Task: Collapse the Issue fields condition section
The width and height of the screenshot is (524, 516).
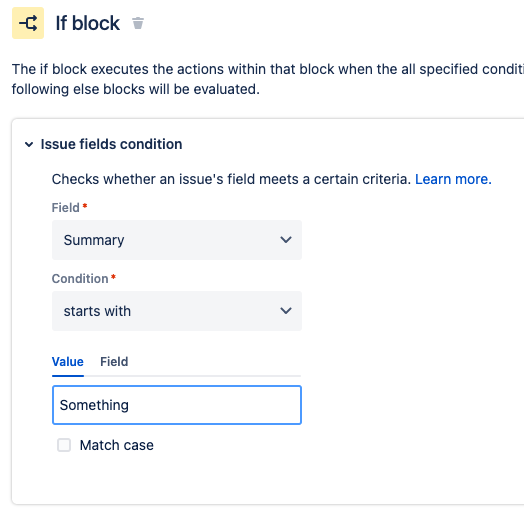Action: tap(29, 144)
